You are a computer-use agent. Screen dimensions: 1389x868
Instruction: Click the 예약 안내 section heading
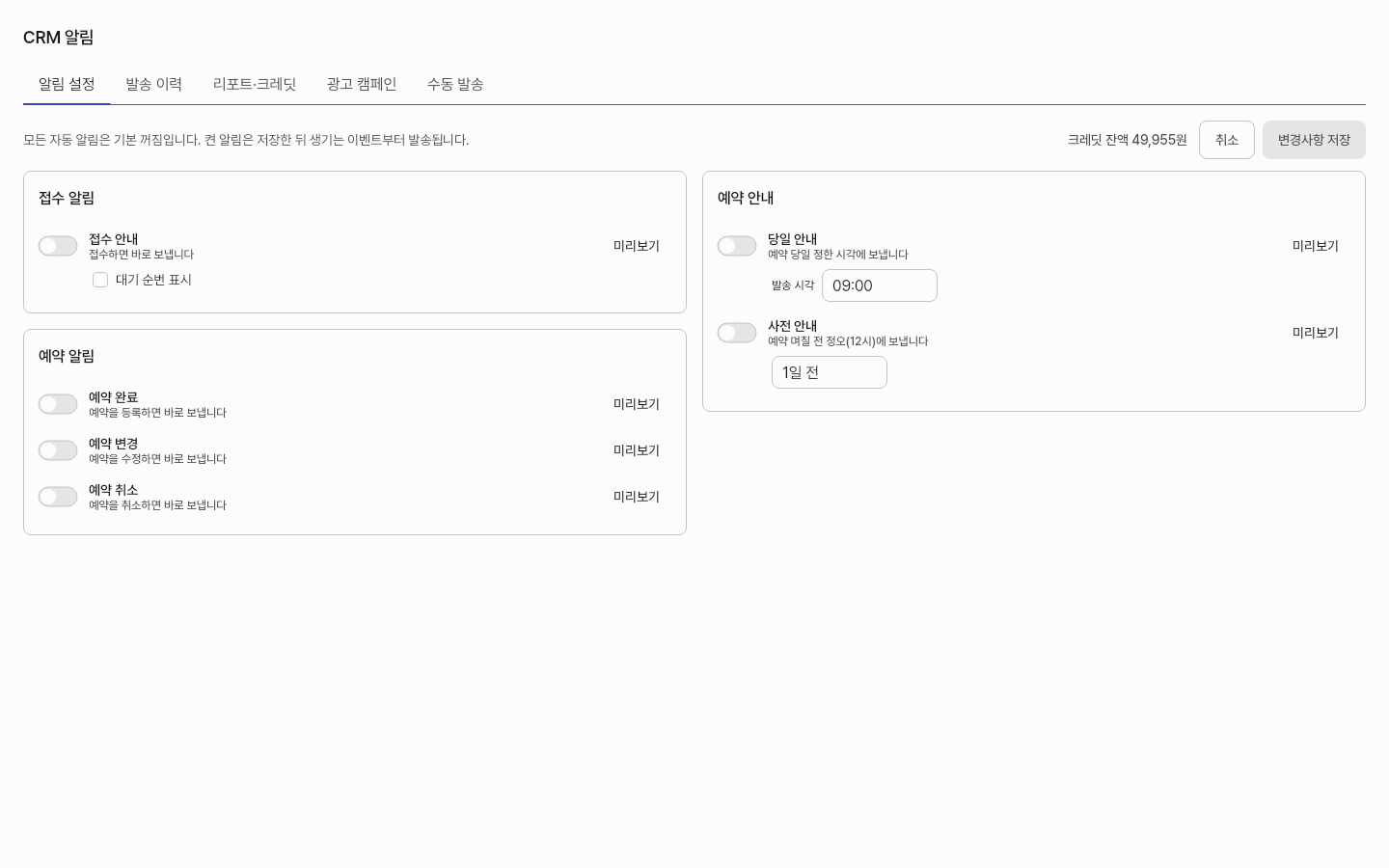point(746,198)
